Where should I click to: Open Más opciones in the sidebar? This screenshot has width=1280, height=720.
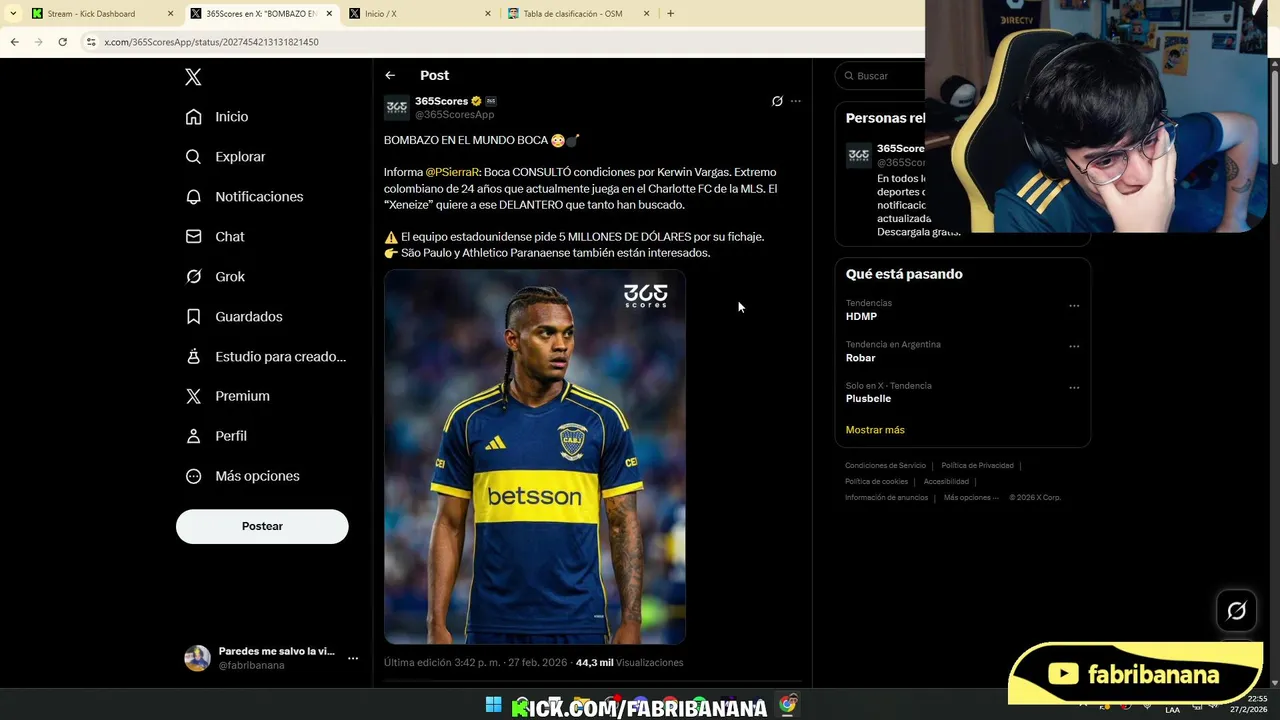point(243,476)
